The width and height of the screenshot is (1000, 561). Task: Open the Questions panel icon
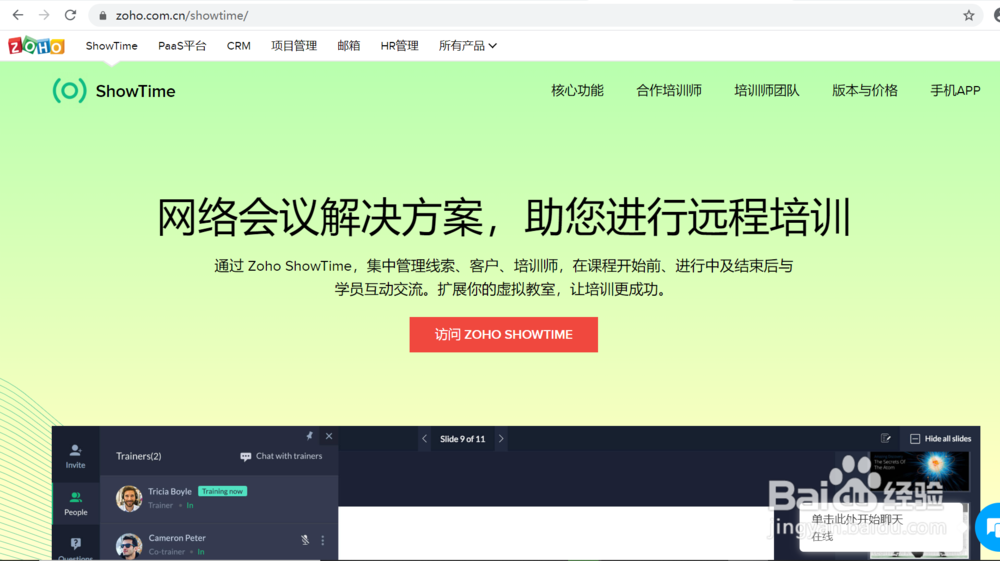tap(75, 543)
